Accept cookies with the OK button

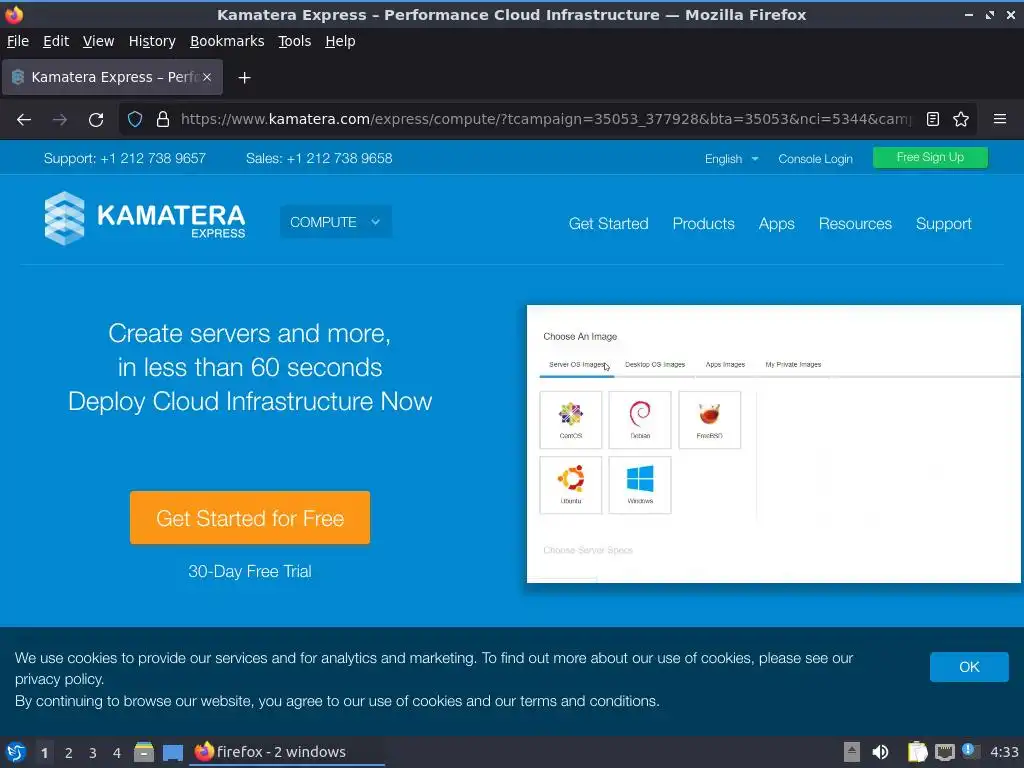point(969,667)
